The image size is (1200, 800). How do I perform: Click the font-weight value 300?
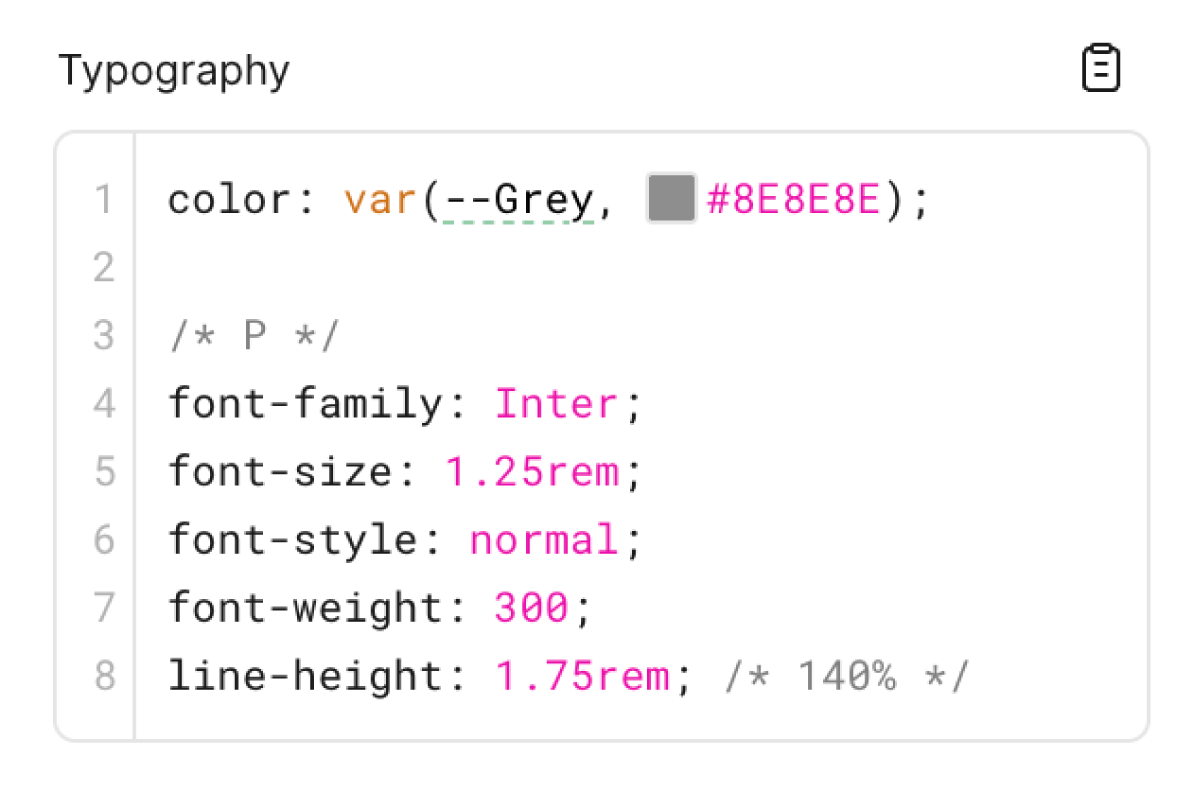533,607
